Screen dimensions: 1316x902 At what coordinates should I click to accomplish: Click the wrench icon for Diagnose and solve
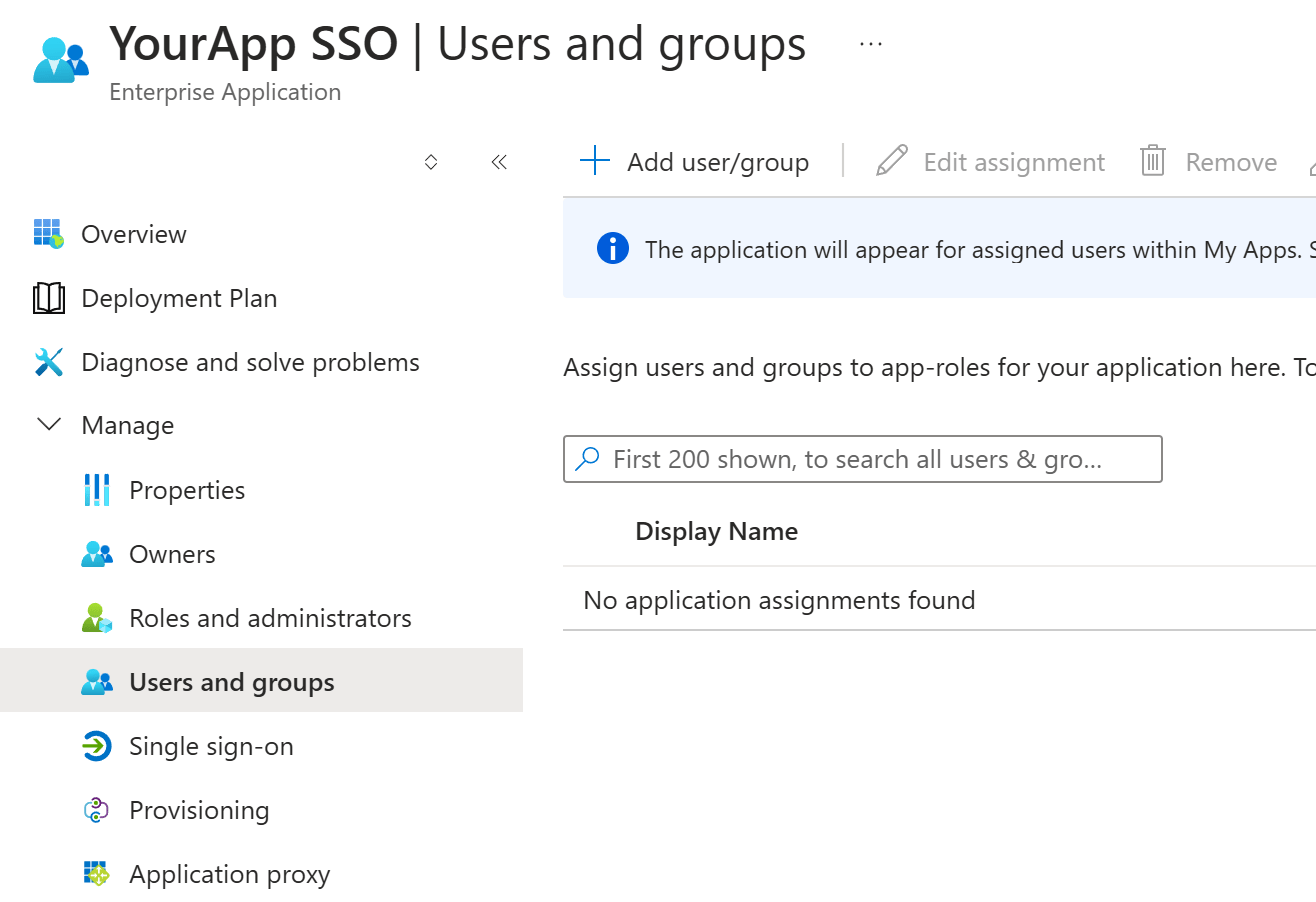click(x=48, y=362)
